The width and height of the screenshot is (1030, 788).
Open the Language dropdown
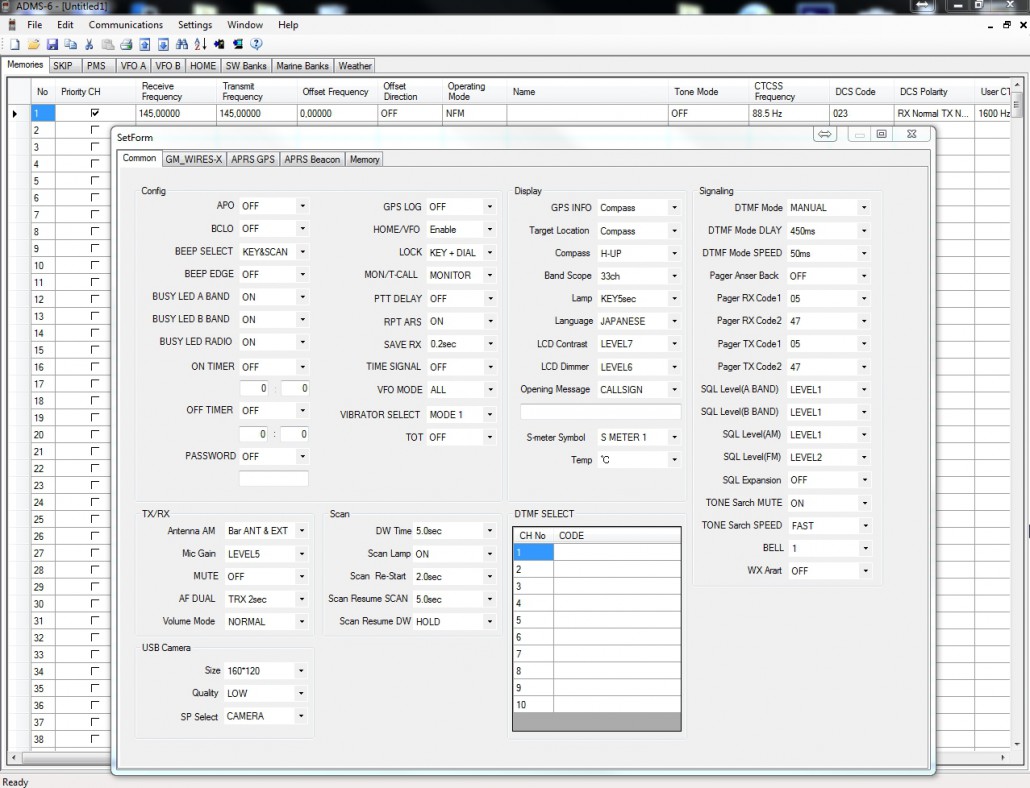(x=674, y=321)
